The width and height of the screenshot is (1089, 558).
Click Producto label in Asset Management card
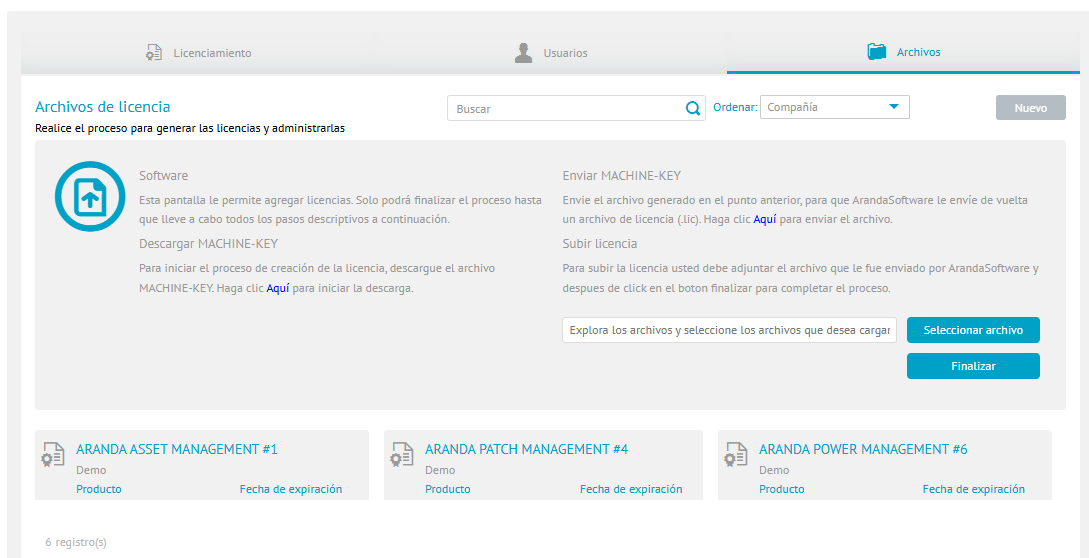click(x=99, y=489)
